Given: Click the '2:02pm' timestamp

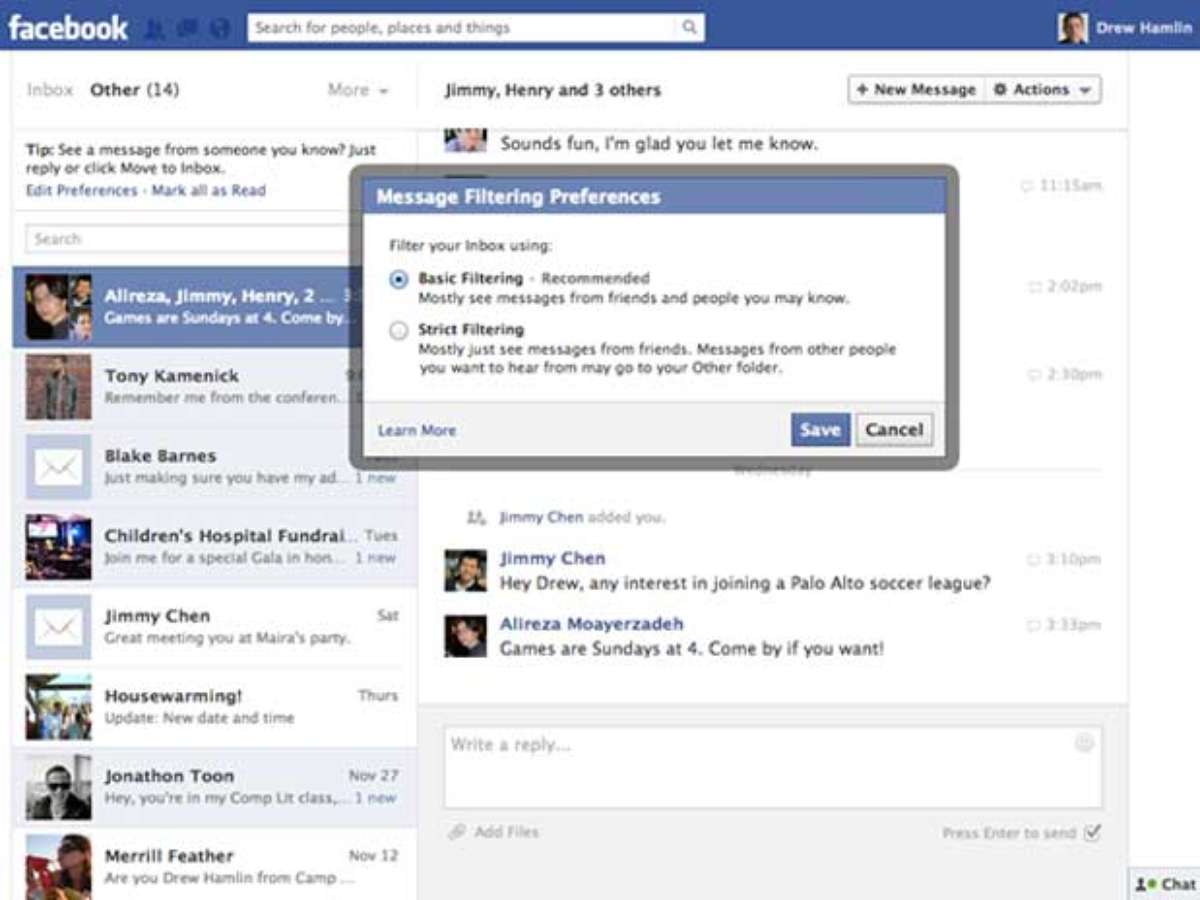Looking at the screenshot, I should tap(1074, 287).
